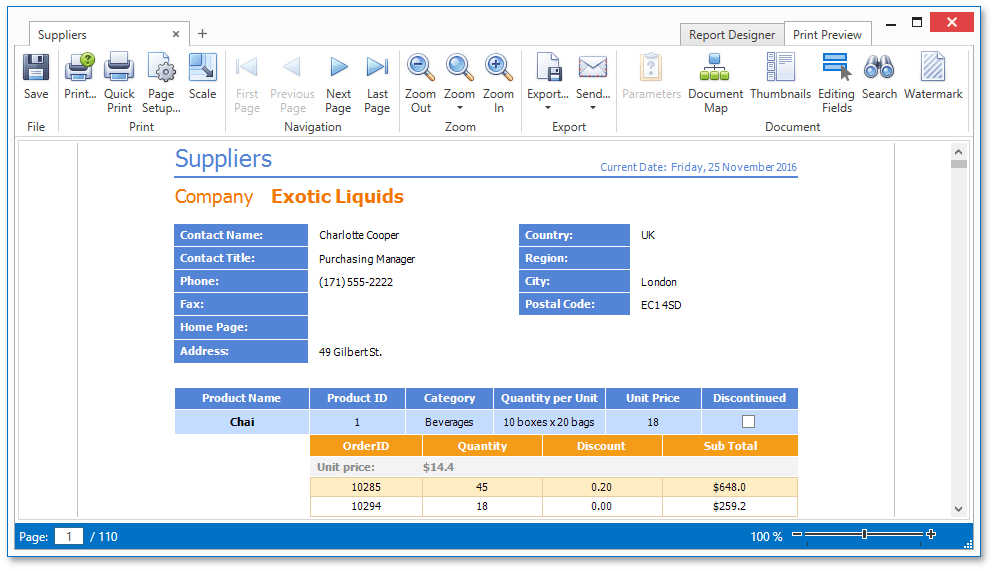Switch to the Report Designer tab
The image size is (994, 571).
point(732,35)
